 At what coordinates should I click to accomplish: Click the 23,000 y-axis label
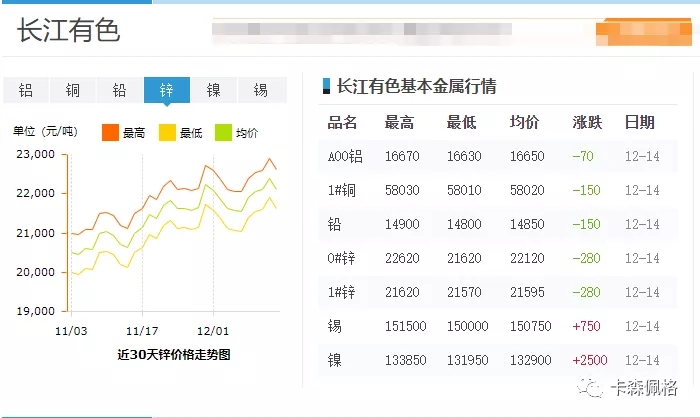(36, 155)
